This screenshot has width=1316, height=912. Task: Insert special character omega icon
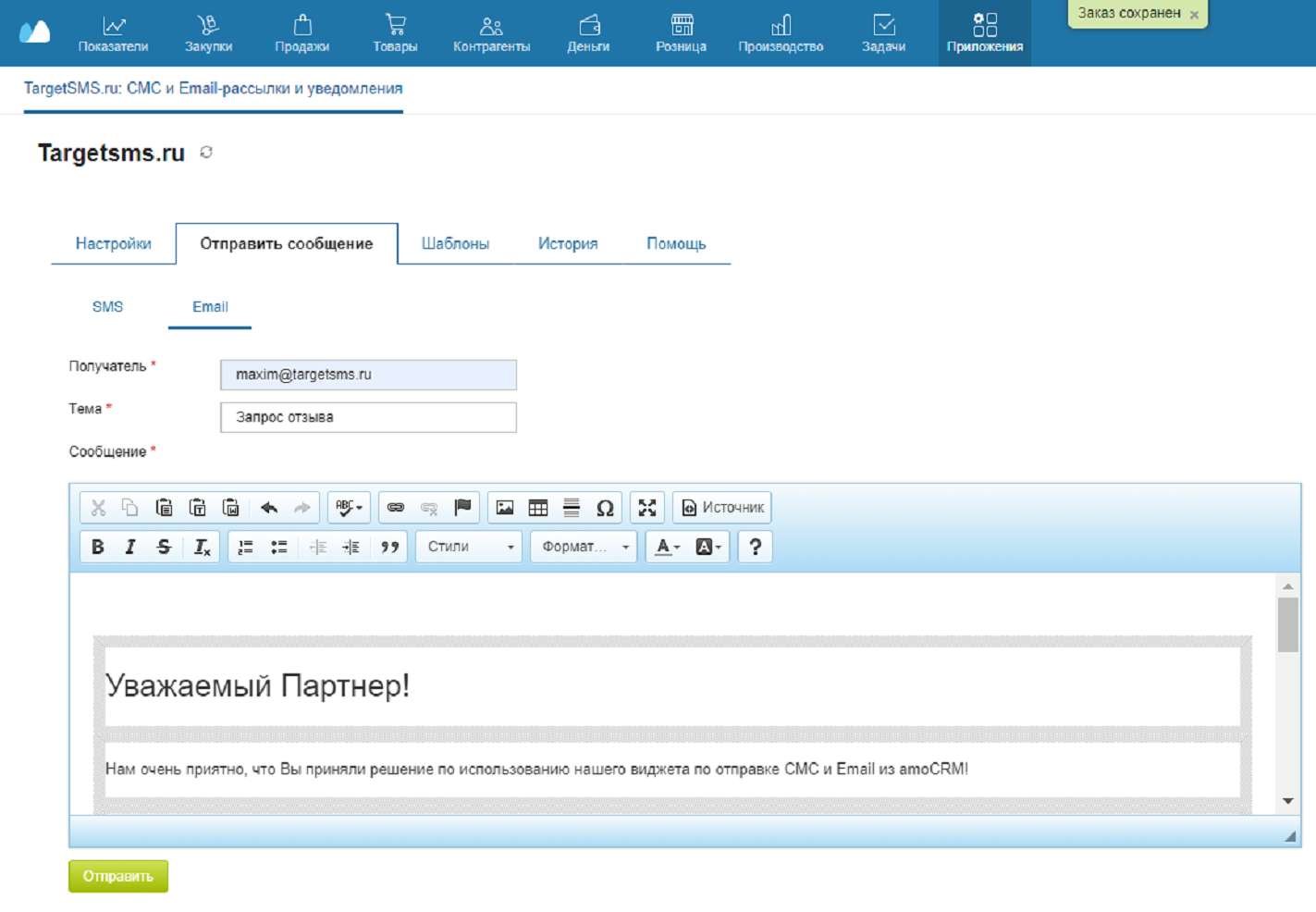(x=605, y=508)
